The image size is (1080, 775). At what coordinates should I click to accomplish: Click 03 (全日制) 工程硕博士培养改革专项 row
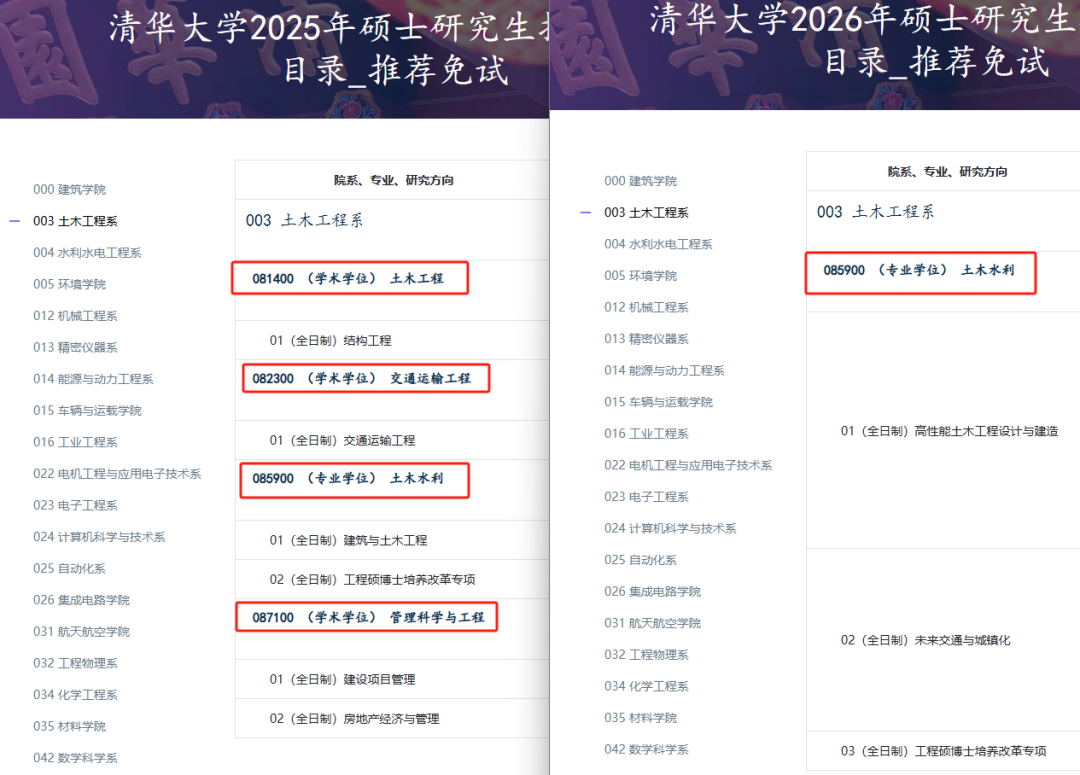pyautogui.click(x=943, y=751)
